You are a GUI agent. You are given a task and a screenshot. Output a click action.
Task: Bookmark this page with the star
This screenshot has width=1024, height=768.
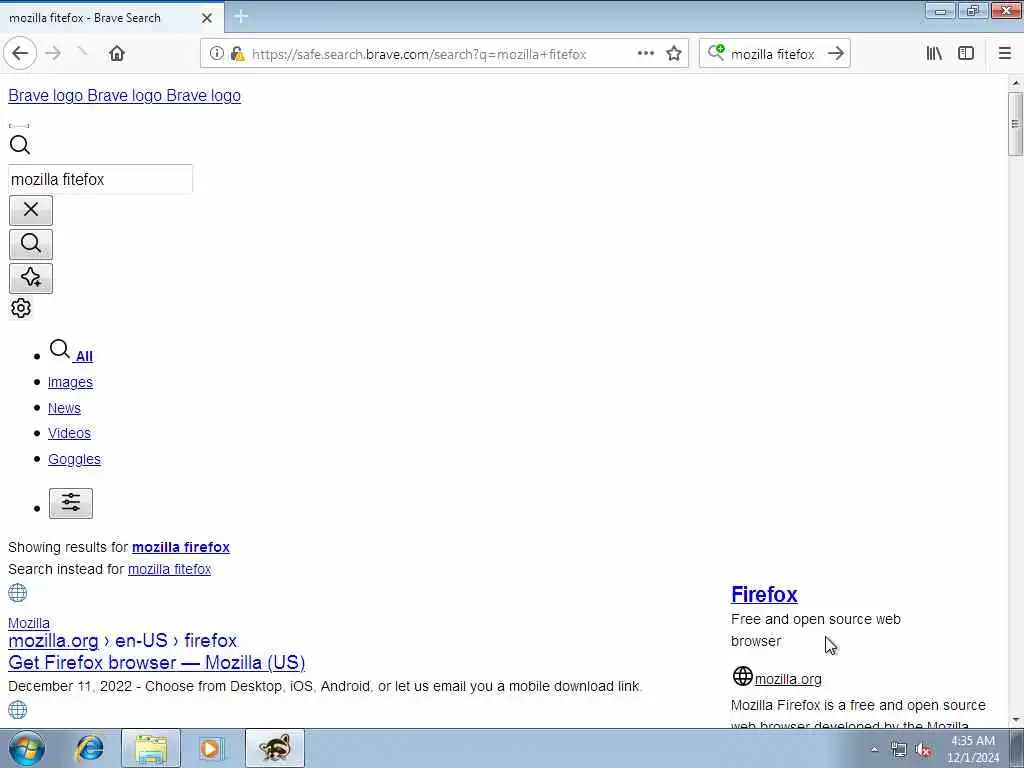click(674, 54)
